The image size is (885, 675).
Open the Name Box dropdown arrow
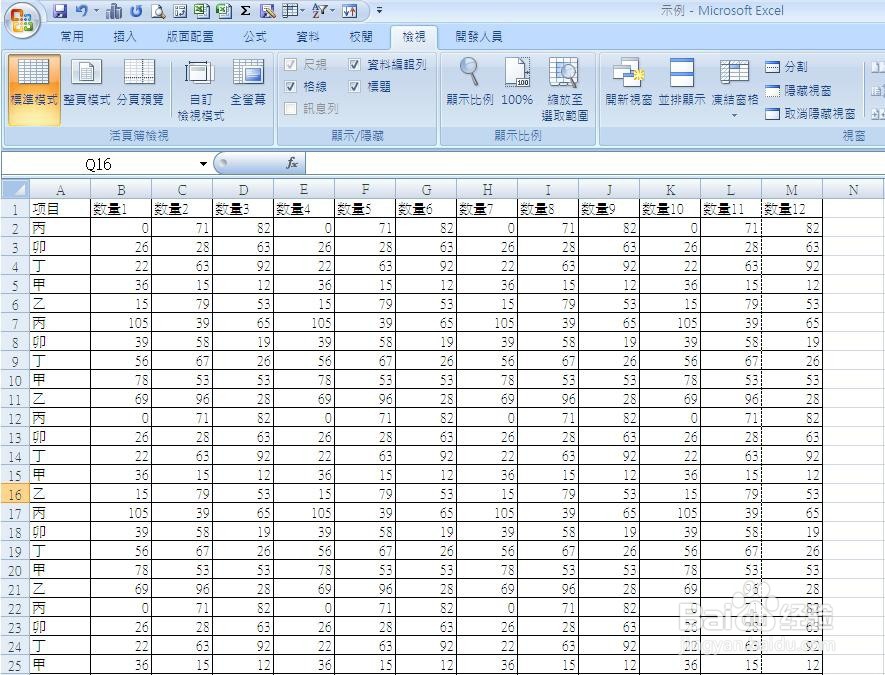click(x=203, y=164)
